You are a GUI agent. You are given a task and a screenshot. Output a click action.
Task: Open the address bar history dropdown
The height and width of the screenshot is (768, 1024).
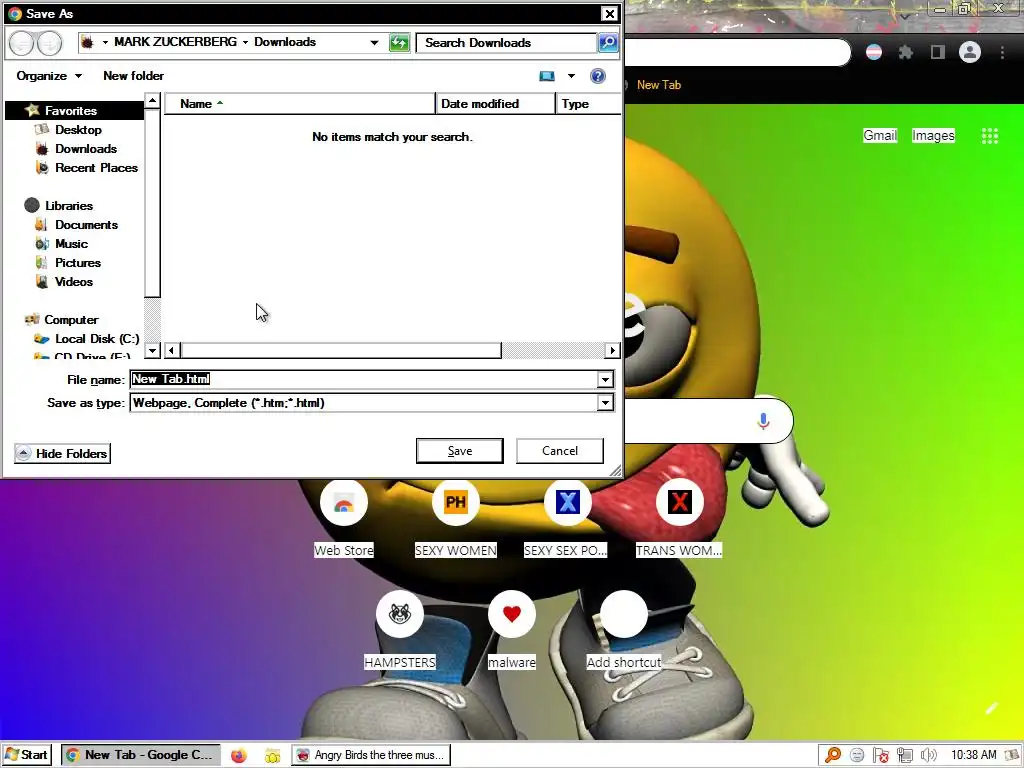coord(374,42)
